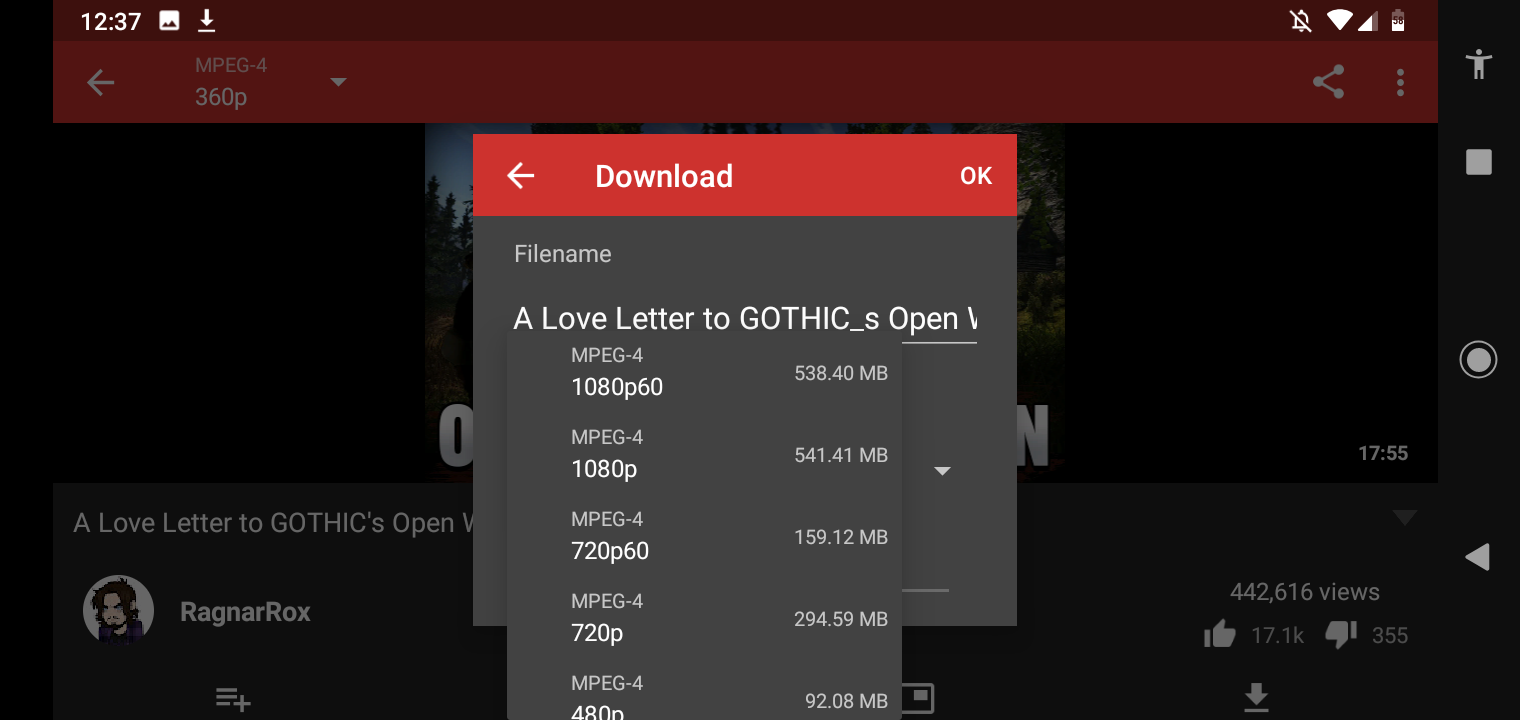Tap the Wi-Fi icon in status bar

point(1340,21)
